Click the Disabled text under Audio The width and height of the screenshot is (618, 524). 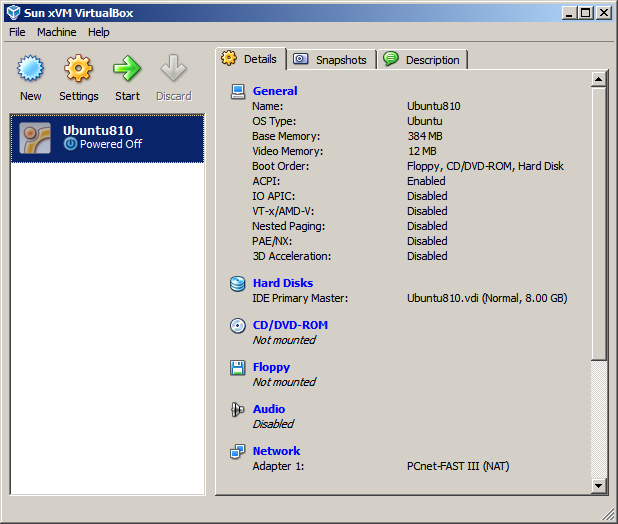click(273, 424)
